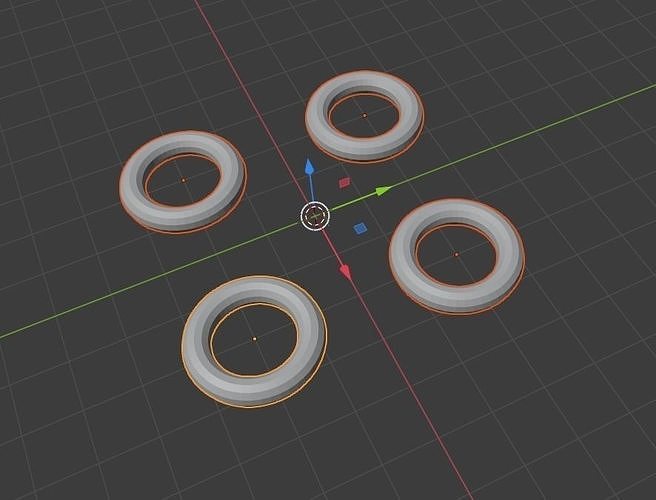Viewport: 656px width, 500px height.
Task: Grab the blue Z-axis move gizmo arrow
Action: [309, 167]
